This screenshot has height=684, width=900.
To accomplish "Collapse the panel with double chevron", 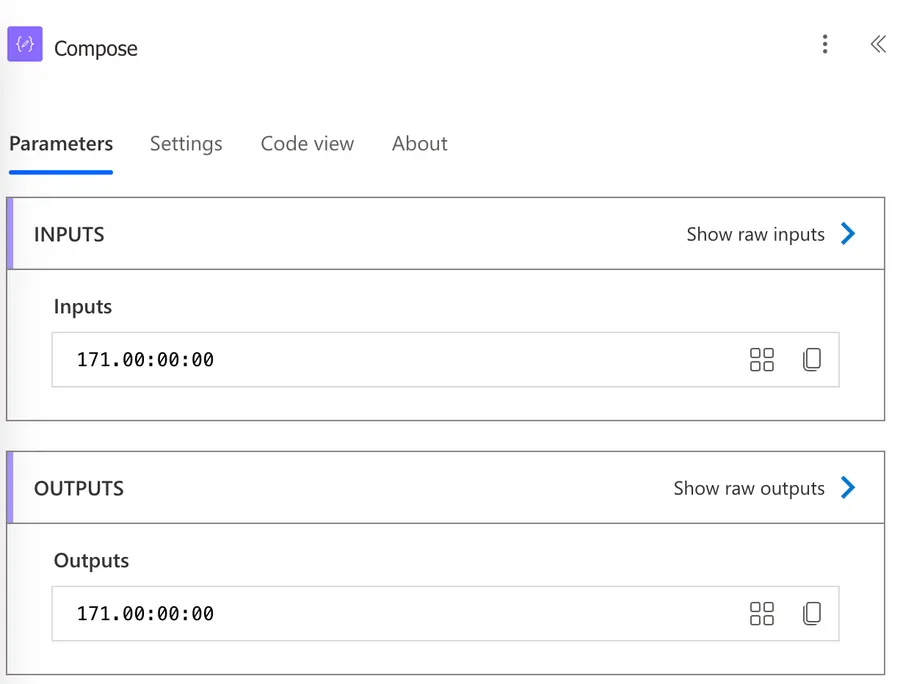I will point(877,44).
